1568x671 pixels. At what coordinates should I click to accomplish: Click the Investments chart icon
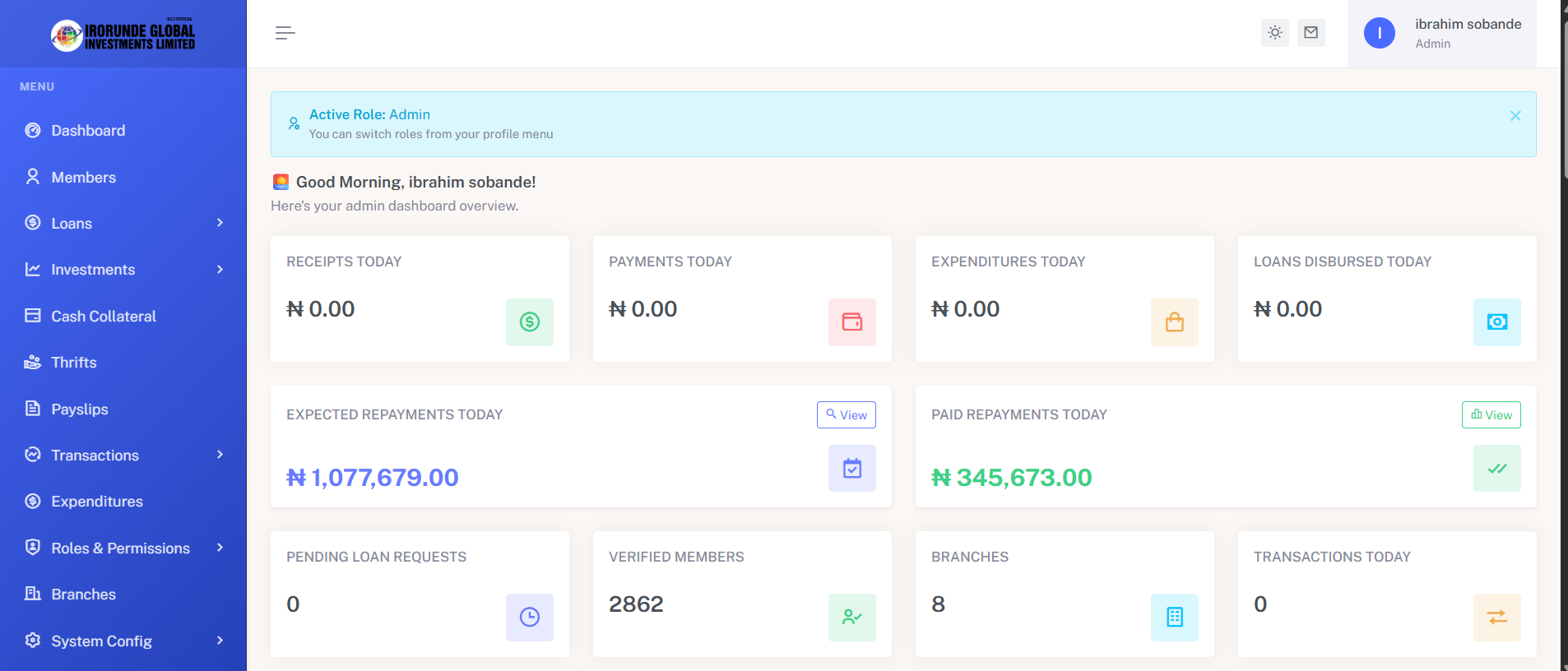point(33,270)
